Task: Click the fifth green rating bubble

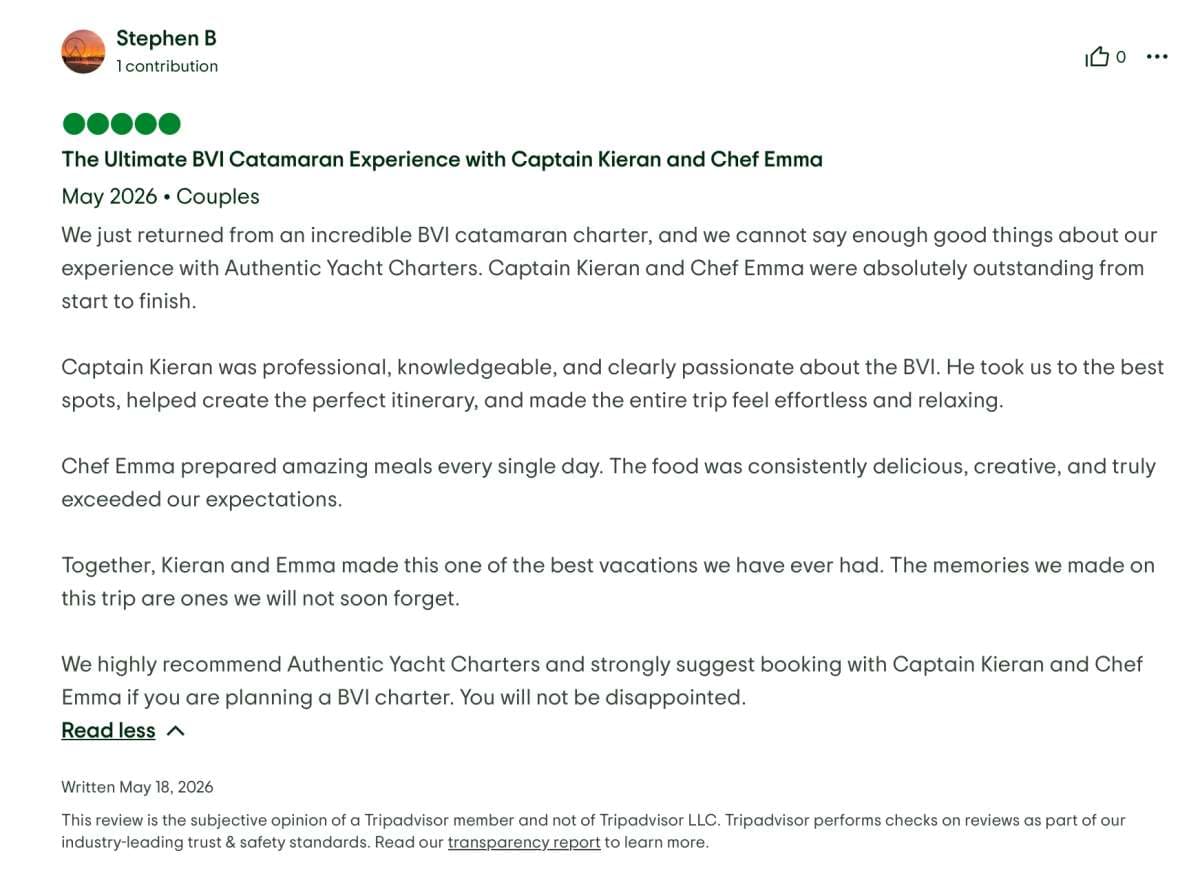Action: pos(170,124)
